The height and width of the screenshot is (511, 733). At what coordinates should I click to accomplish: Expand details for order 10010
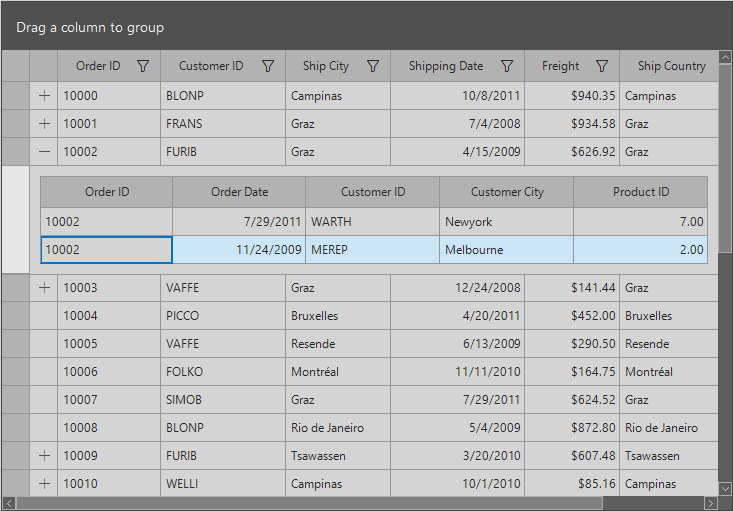point(44,484)
